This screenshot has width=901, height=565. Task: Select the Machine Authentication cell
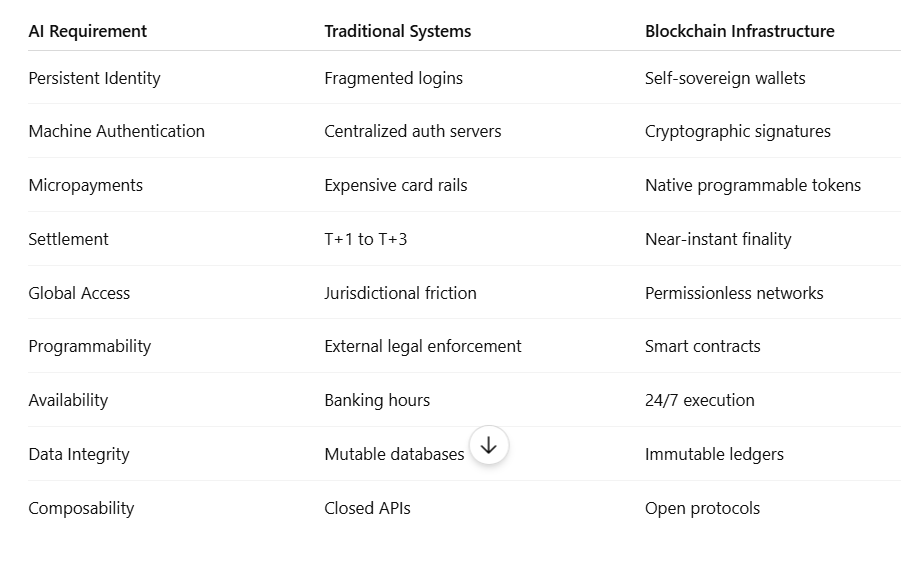pos(117,131)
